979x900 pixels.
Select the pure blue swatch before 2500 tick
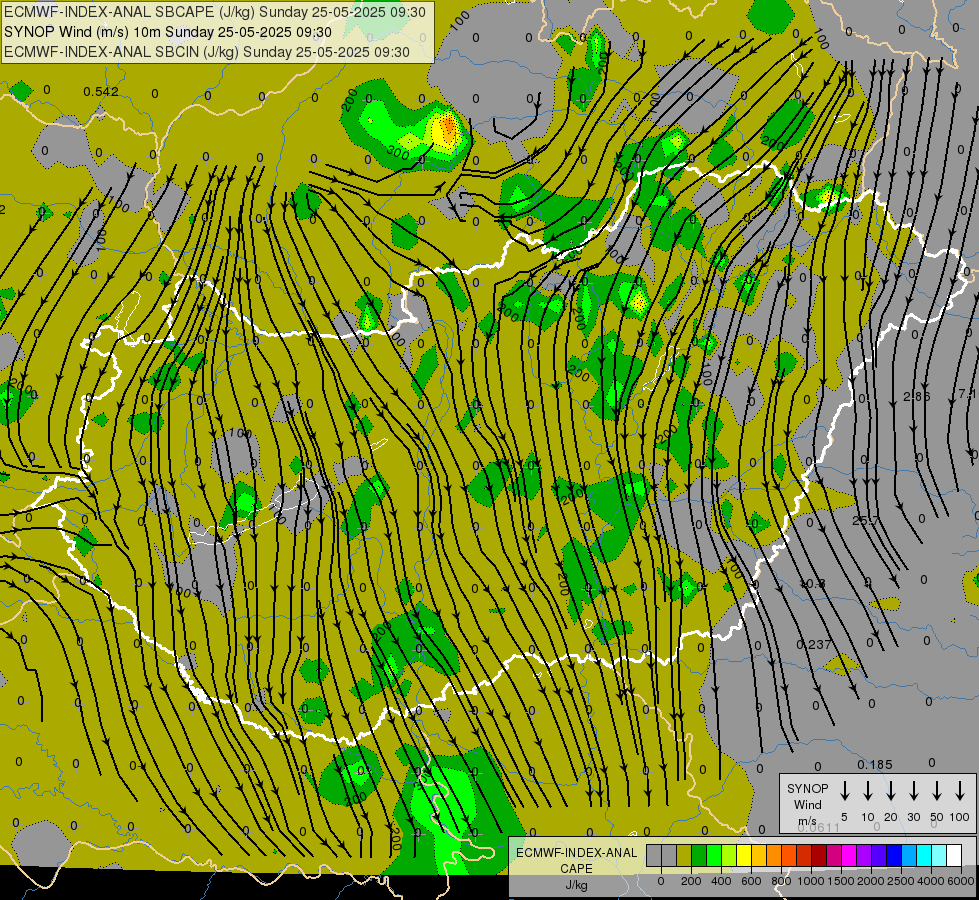pos(893,856)
